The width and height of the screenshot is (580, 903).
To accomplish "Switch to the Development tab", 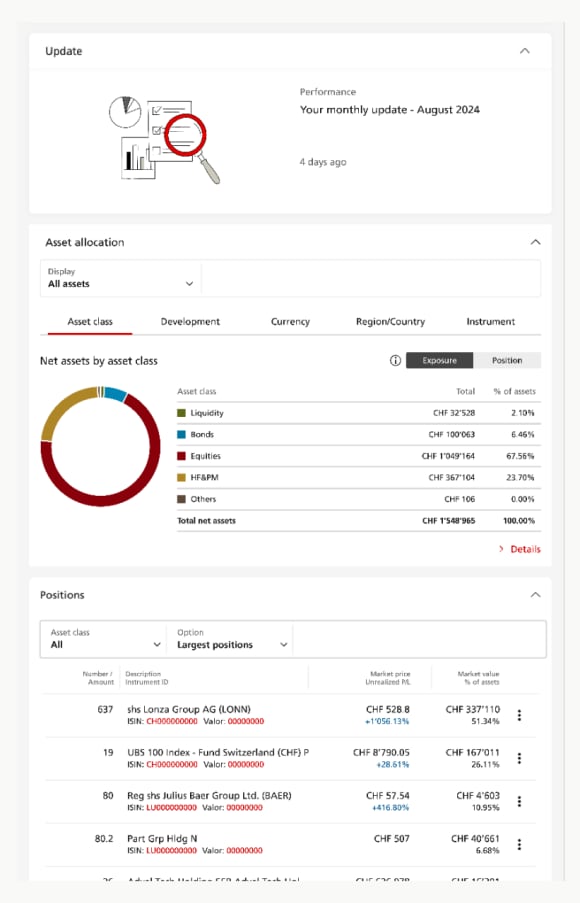I will point(190,321).
